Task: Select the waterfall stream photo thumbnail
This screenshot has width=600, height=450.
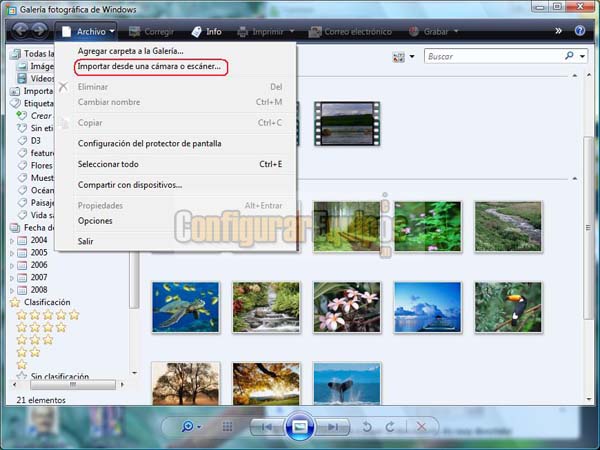Action: pos(266,307)
